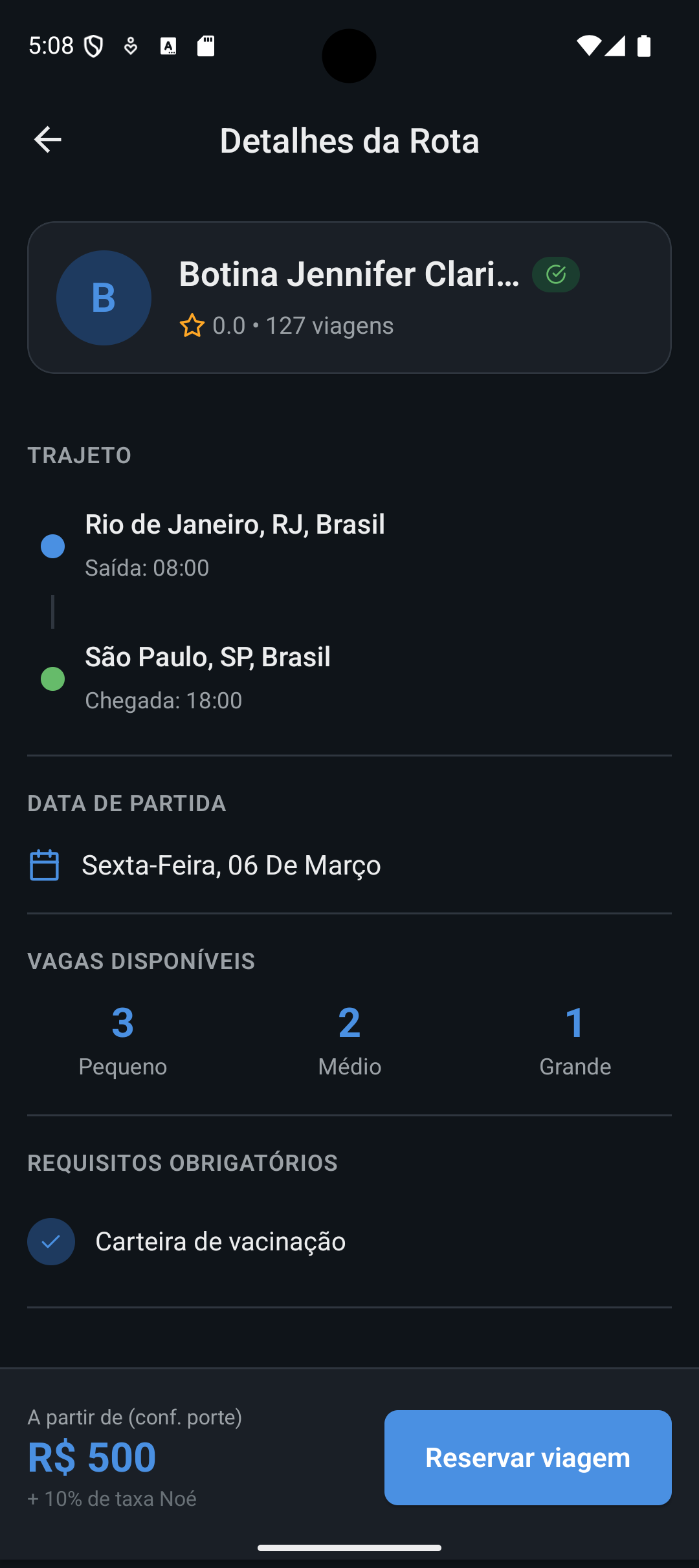Tap Rio de Janeiro, RJ, Brasil origin

[x=235, y=524]
